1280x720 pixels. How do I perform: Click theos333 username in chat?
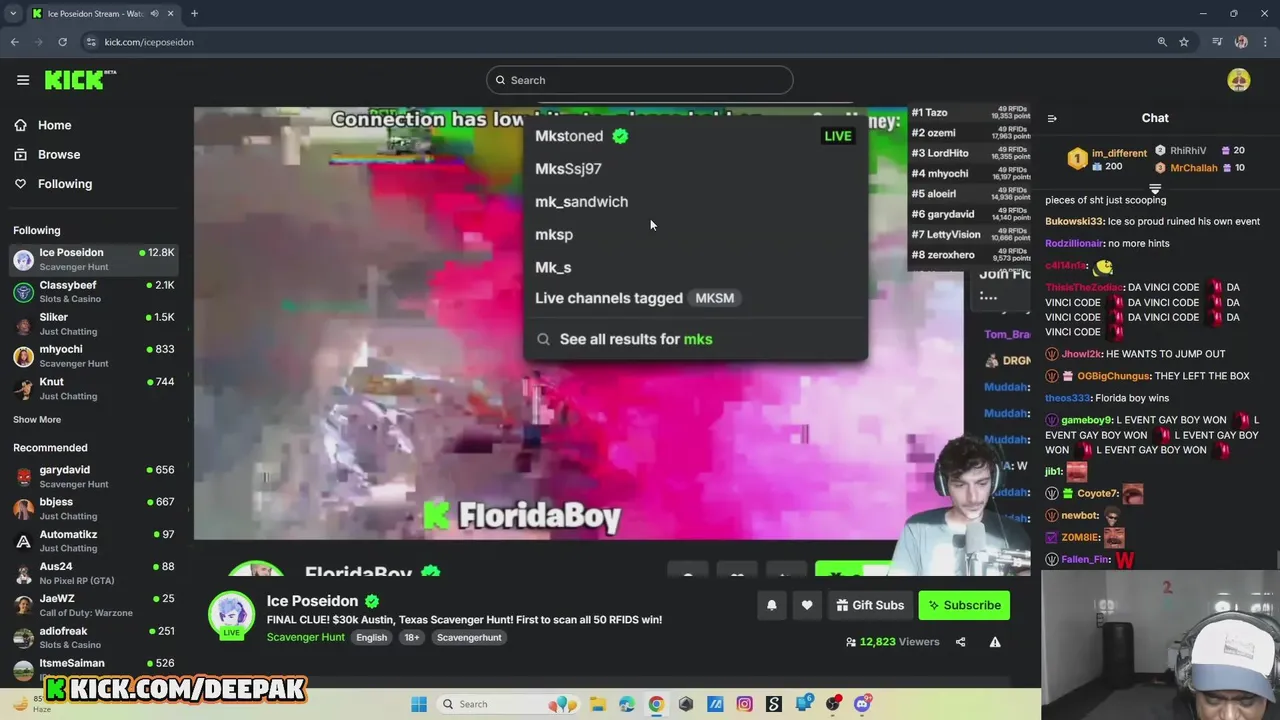tap(1066, 398)
